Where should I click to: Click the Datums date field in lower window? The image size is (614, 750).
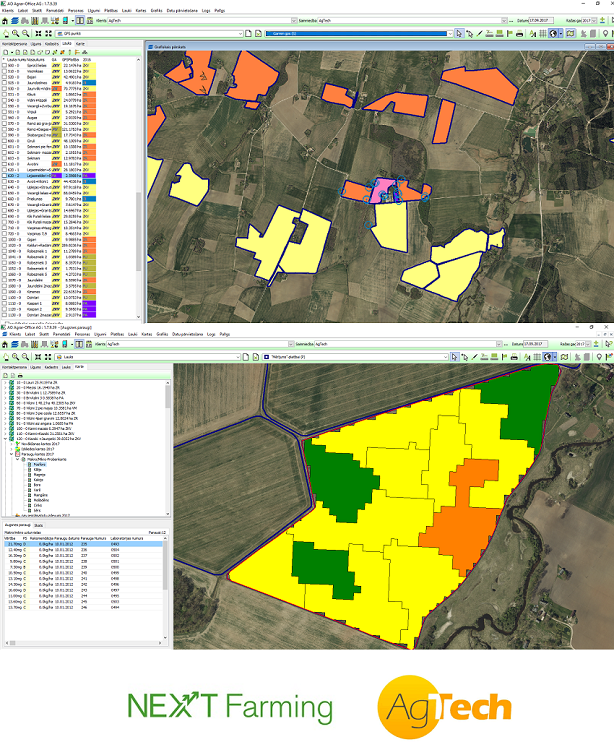tap(536, 344)
